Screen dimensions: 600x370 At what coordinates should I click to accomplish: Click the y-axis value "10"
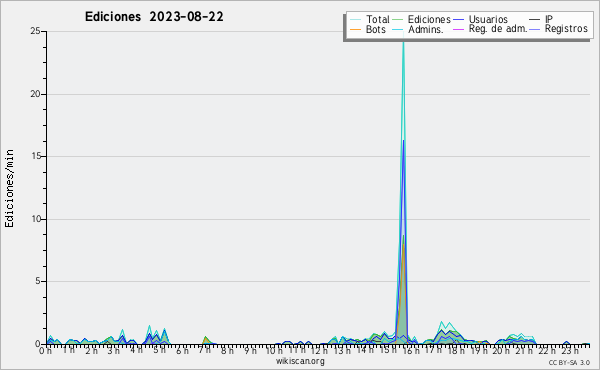35,219
